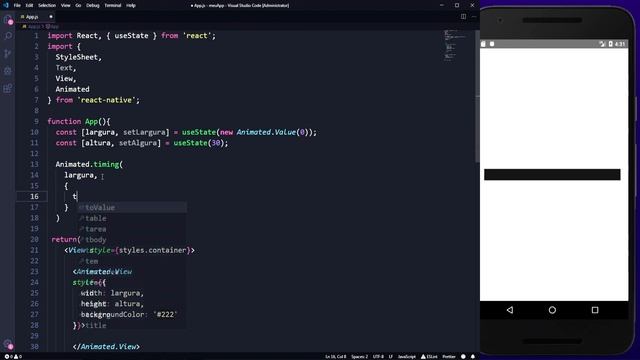
Task: Tap the black animated bar in emulator
Action: pyautogui.click(x=552, y=174)
